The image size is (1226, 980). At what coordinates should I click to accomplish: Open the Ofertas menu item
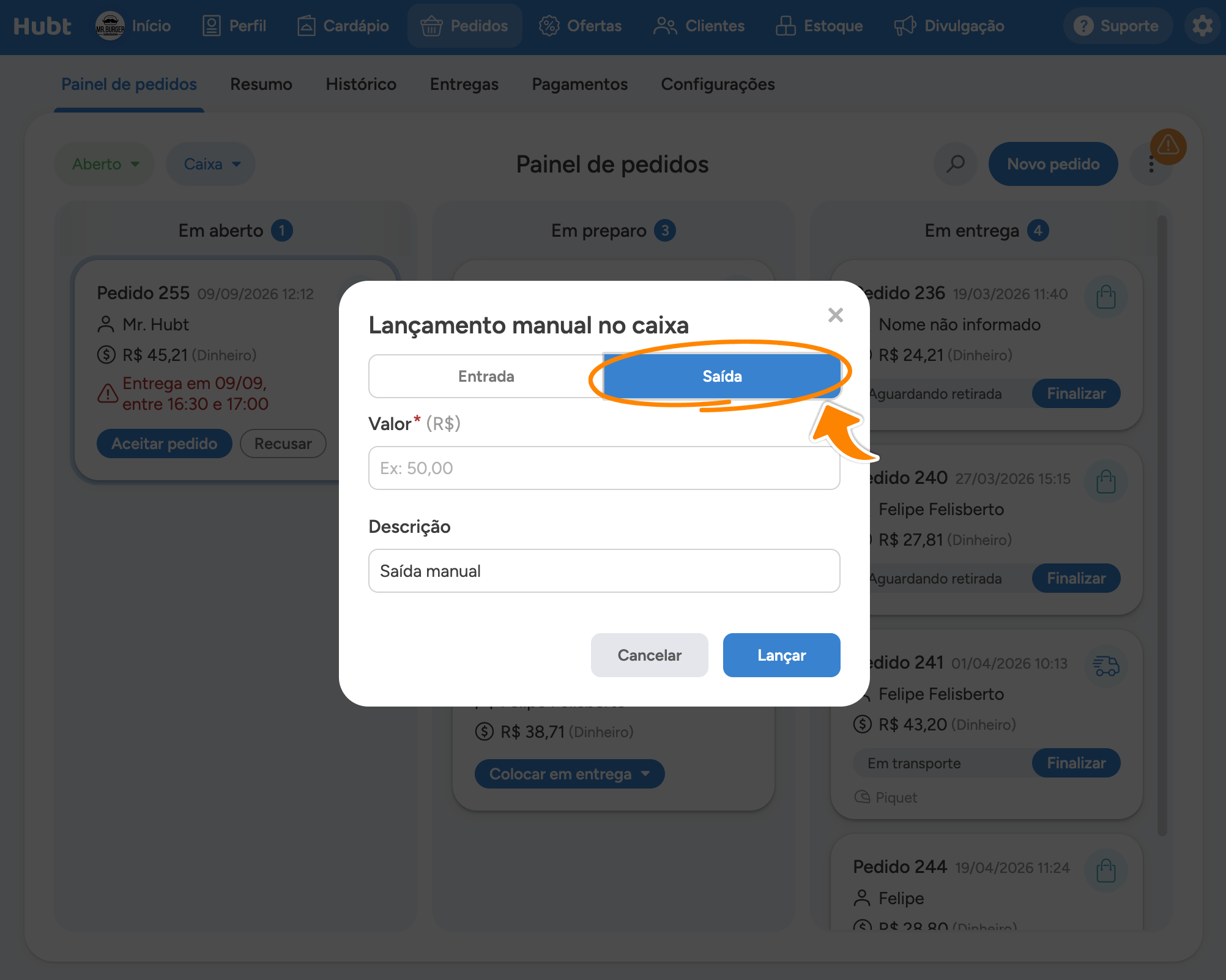[x=580, y=26]
